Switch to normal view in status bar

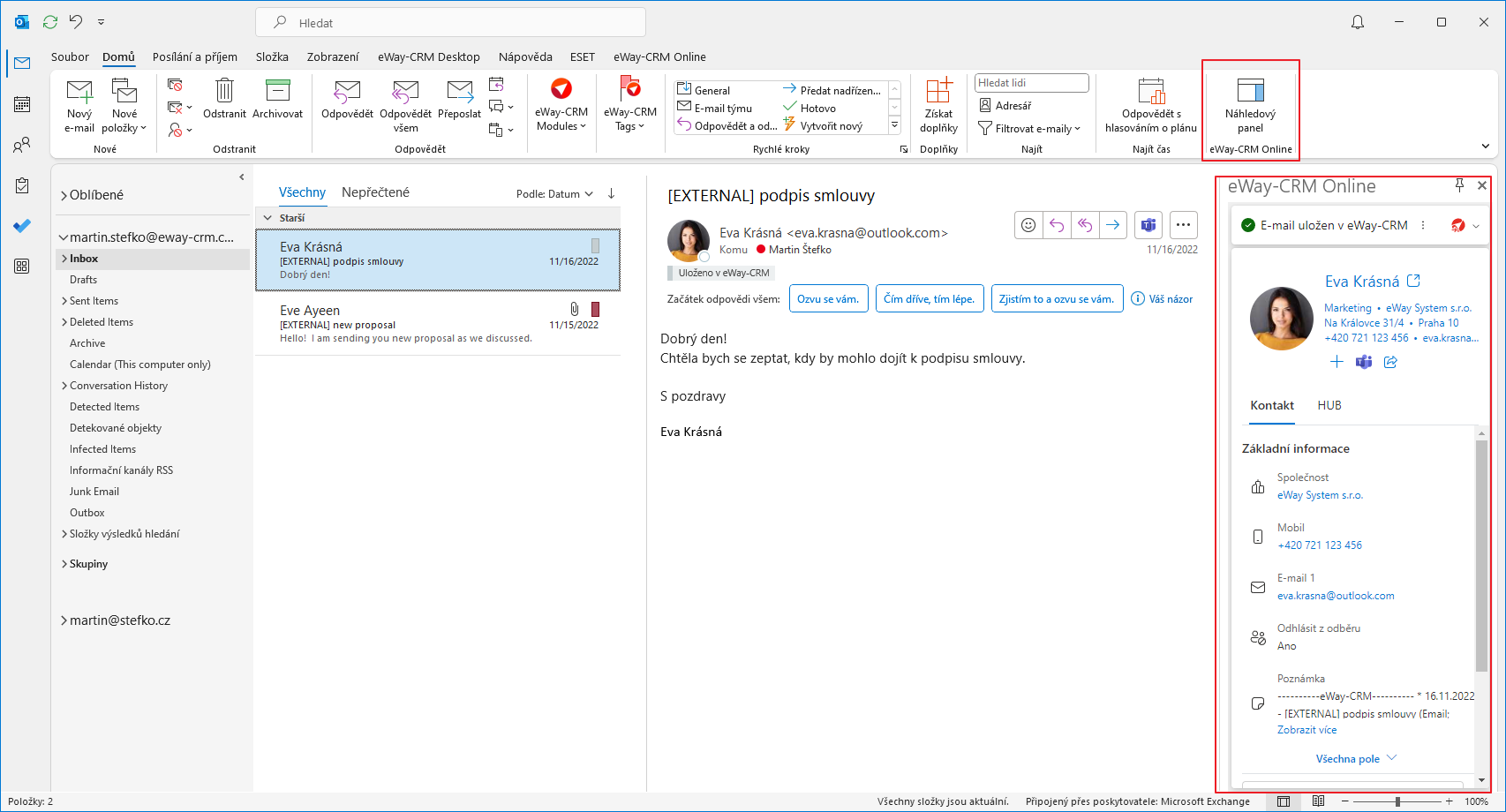tap(1284, 801)
